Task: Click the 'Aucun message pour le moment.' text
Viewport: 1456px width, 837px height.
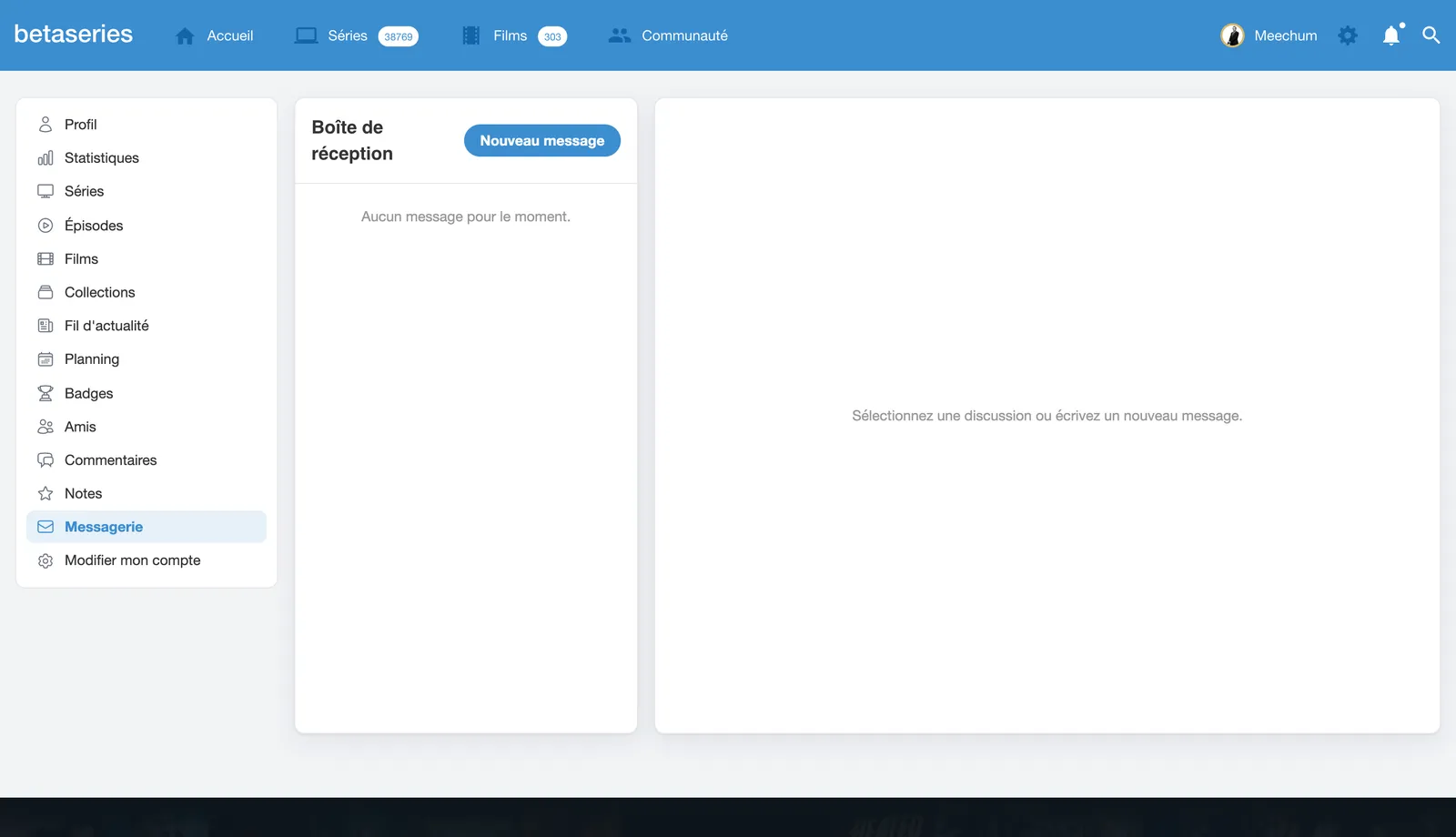Action: [466, 217]
